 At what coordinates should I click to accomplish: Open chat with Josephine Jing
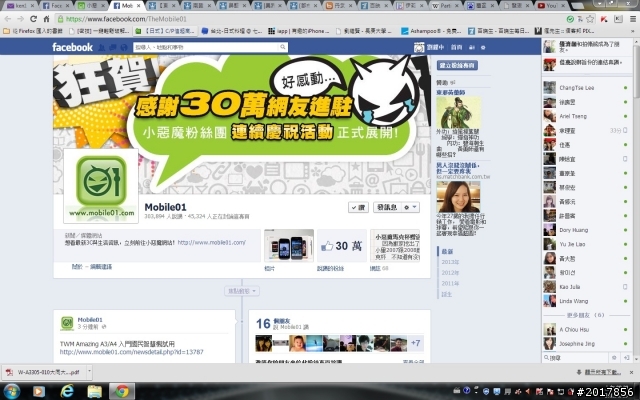click(586, 344)
